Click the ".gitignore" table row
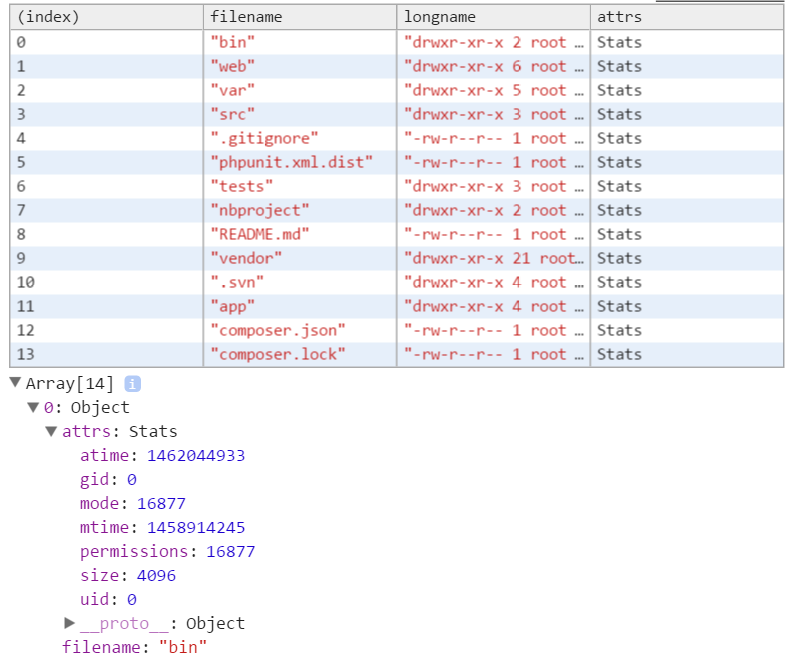The height and width of the screenshot is (660, 791). [397, 138]
